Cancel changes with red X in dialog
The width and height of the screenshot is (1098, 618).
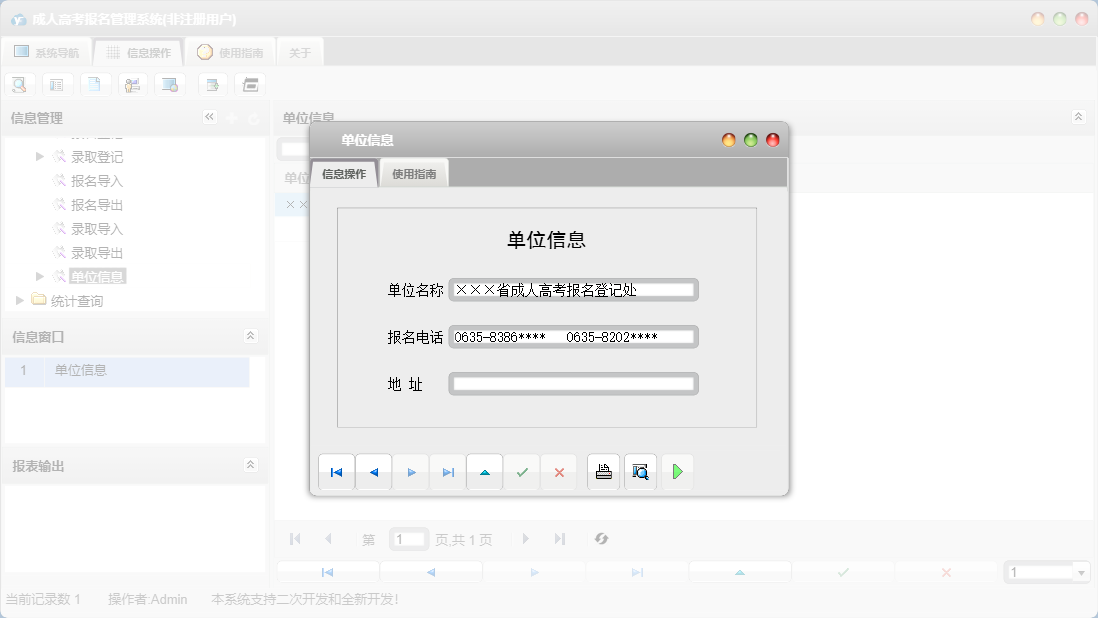pyautogui.click(x=560, y=472)
